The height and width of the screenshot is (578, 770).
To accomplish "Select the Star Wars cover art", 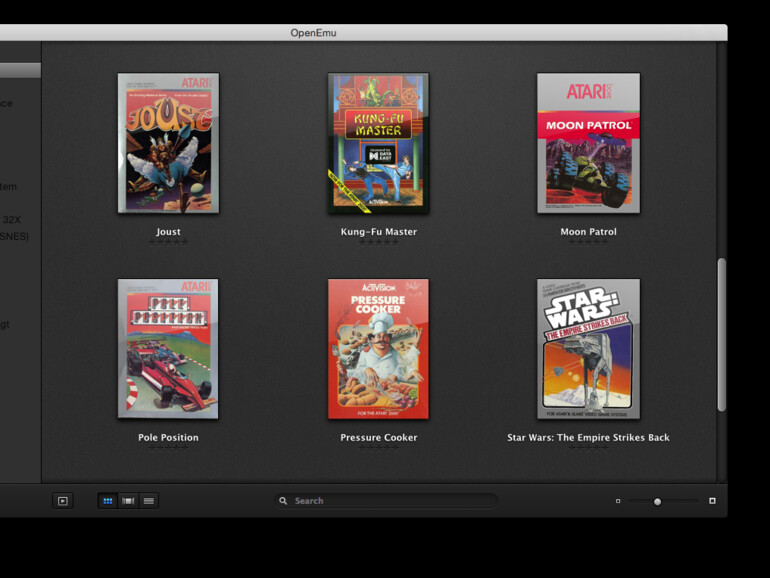I will point(588,349).
